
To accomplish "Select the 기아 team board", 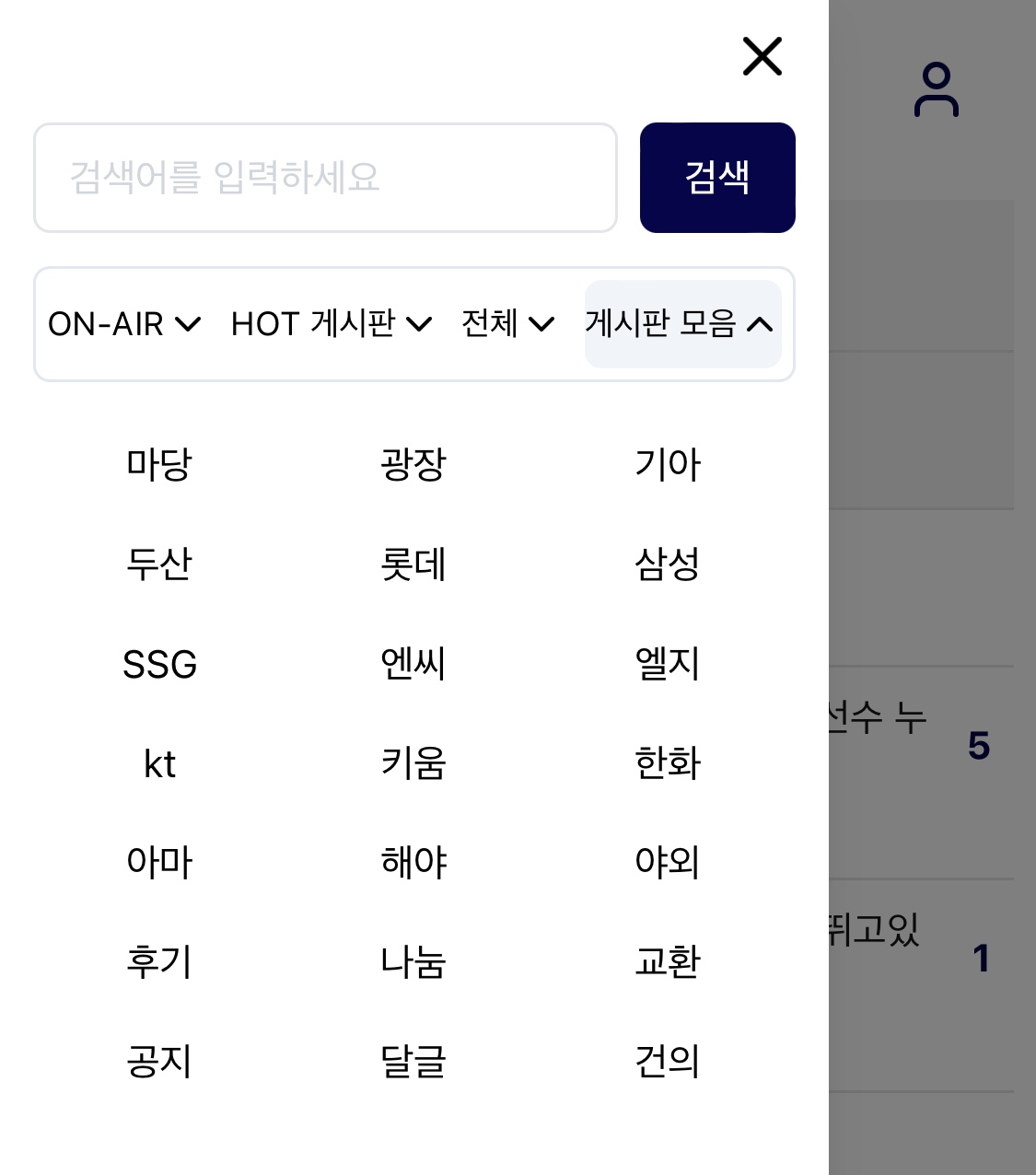I will point(668,464).
